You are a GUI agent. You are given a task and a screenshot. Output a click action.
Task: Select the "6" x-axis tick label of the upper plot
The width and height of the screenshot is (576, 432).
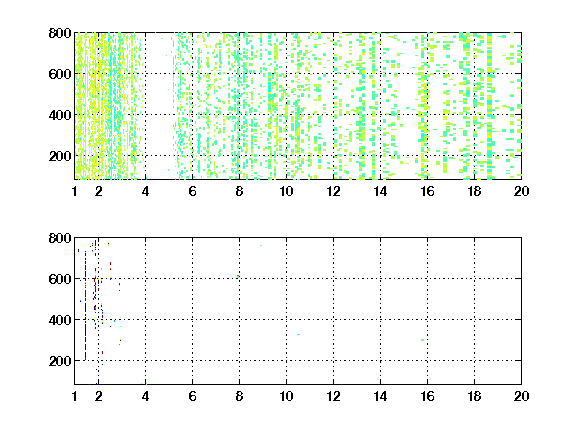[x=192, y=191]
